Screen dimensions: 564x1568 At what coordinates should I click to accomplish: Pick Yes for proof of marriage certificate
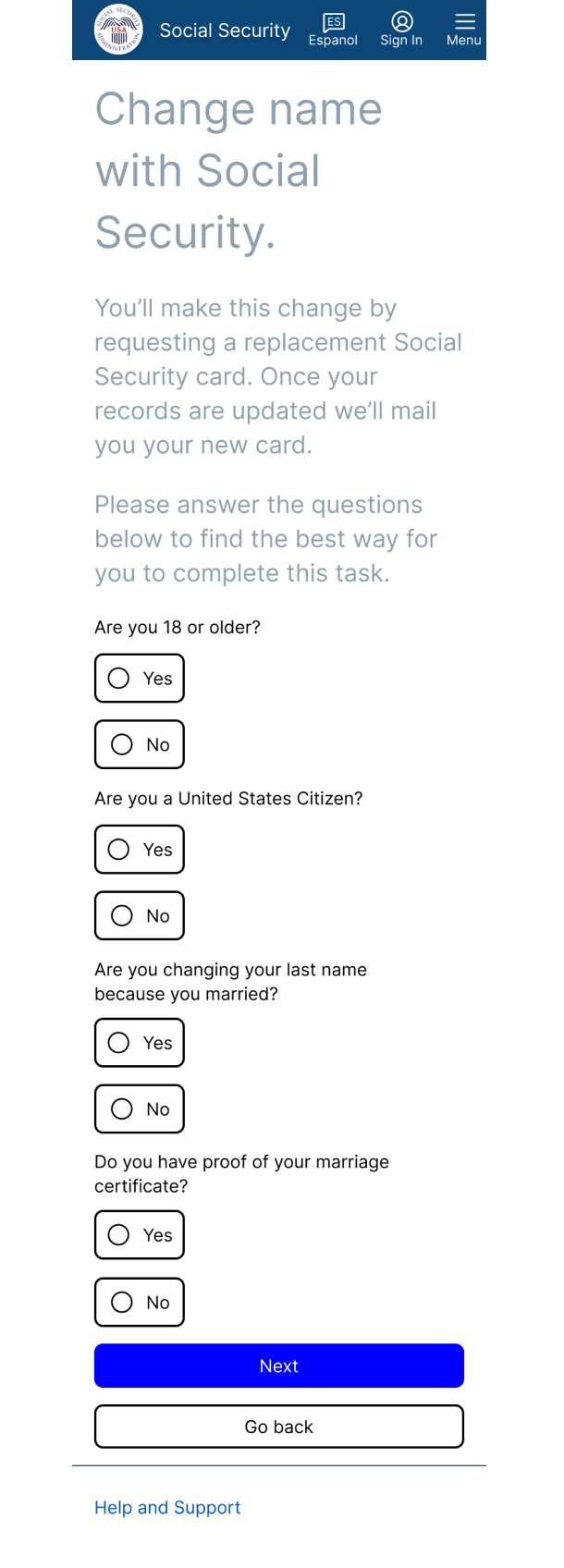coord(140,1235)
